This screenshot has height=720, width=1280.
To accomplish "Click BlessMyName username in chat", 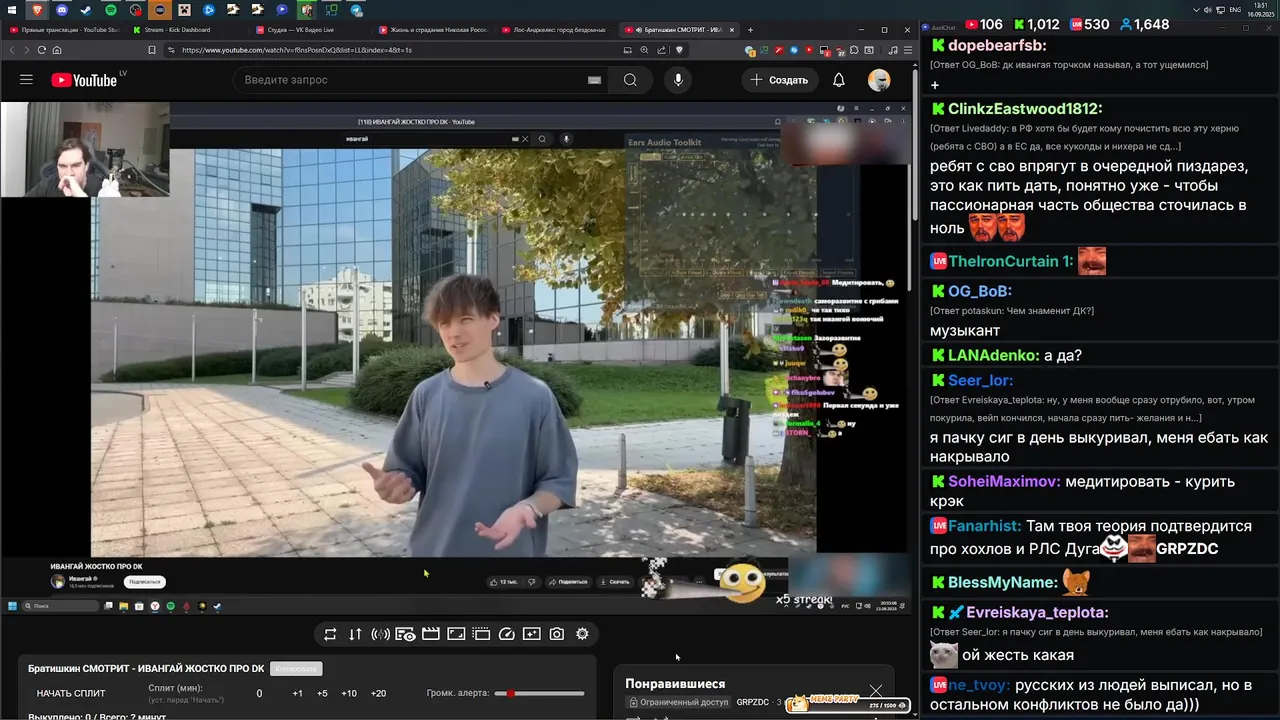I will (1003, 582).
